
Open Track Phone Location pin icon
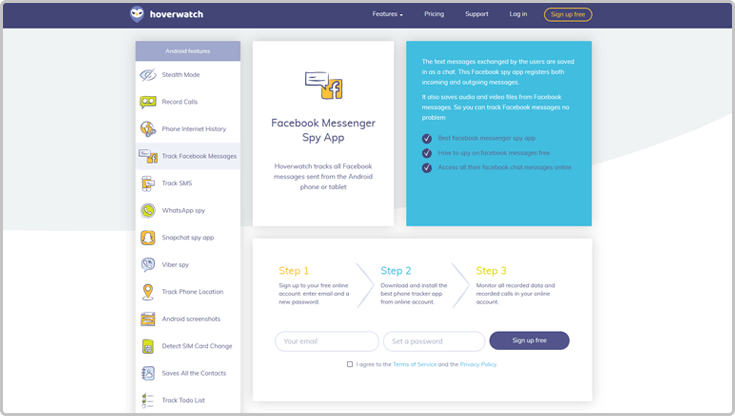(x=147, y=292)
